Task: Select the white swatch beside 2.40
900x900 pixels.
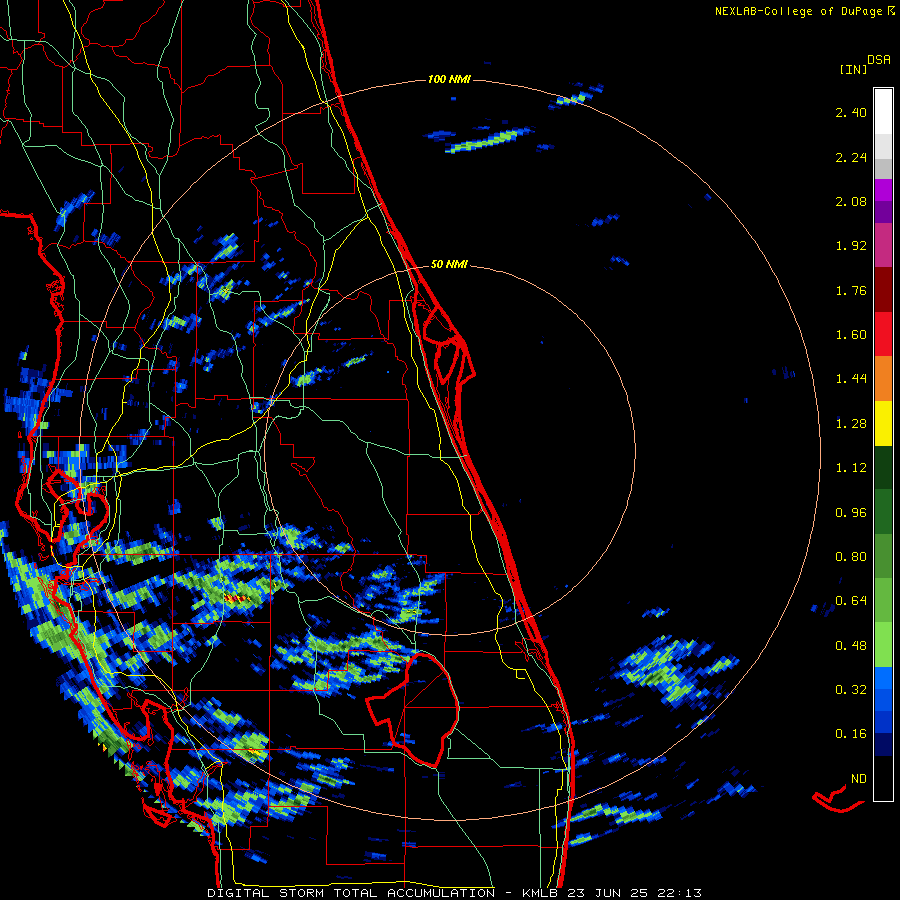Action: 883,112
